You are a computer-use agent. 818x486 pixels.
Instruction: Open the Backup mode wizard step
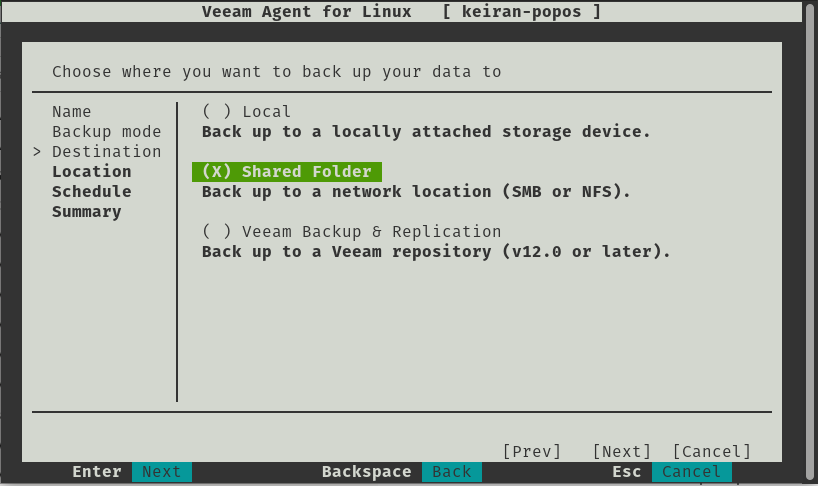pyautogui.click(x=106, y=131)
